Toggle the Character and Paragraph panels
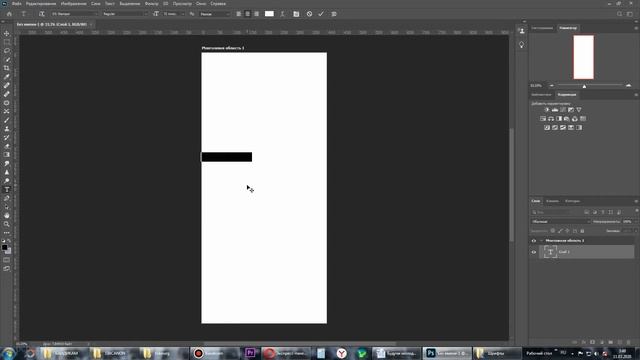Viewport: 640px width, 360px height. [296, 14]
